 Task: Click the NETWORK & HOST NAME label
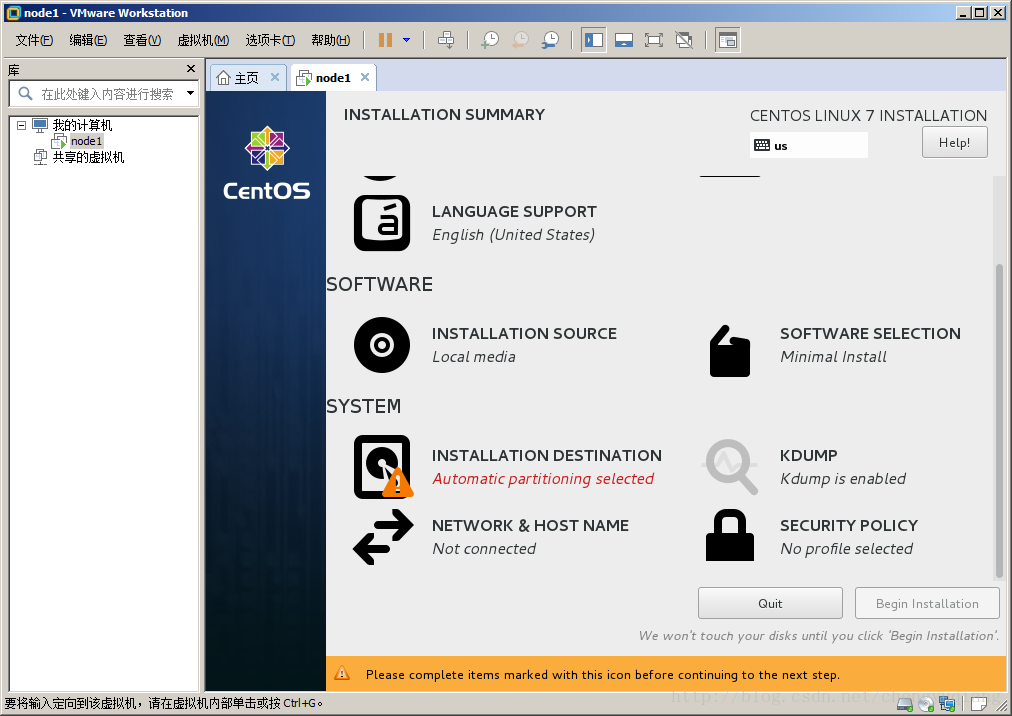[x=531, y=526]
